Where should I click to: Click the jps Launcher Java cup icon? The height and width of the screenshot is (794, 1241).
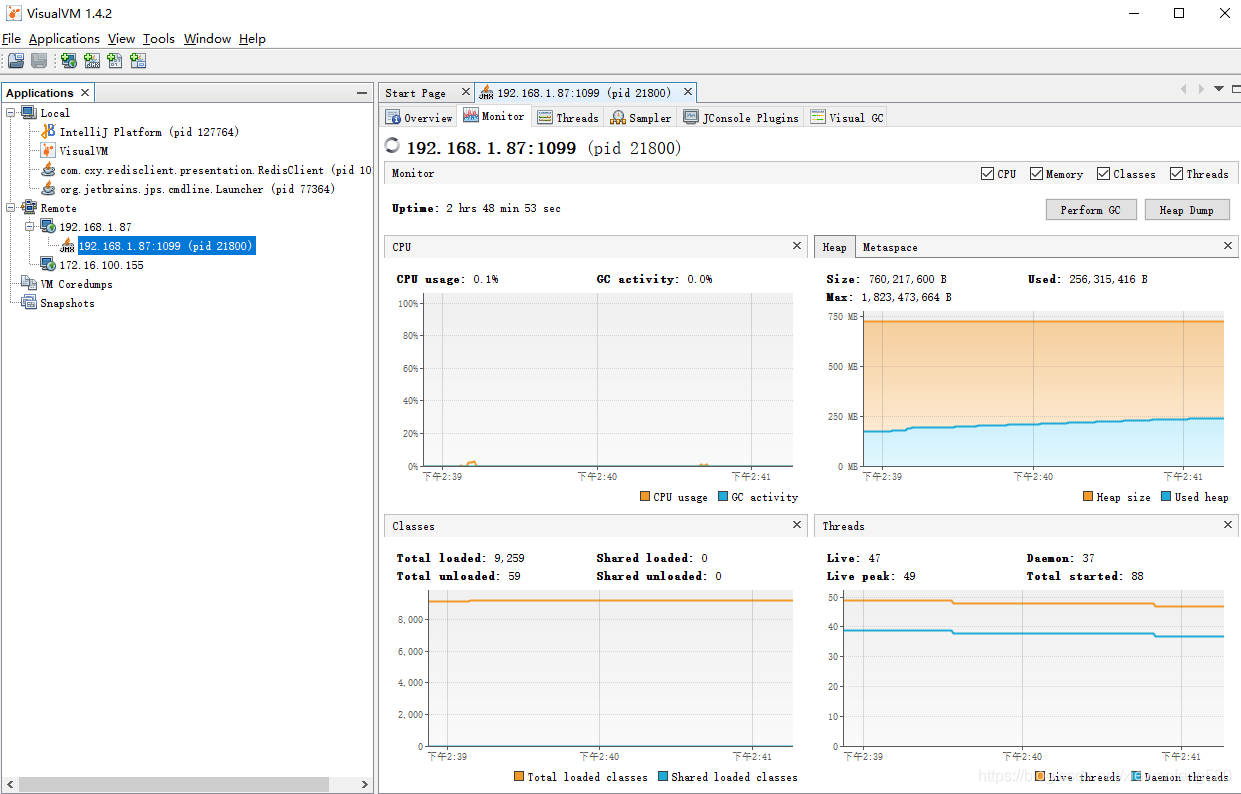tap(48, 189)
